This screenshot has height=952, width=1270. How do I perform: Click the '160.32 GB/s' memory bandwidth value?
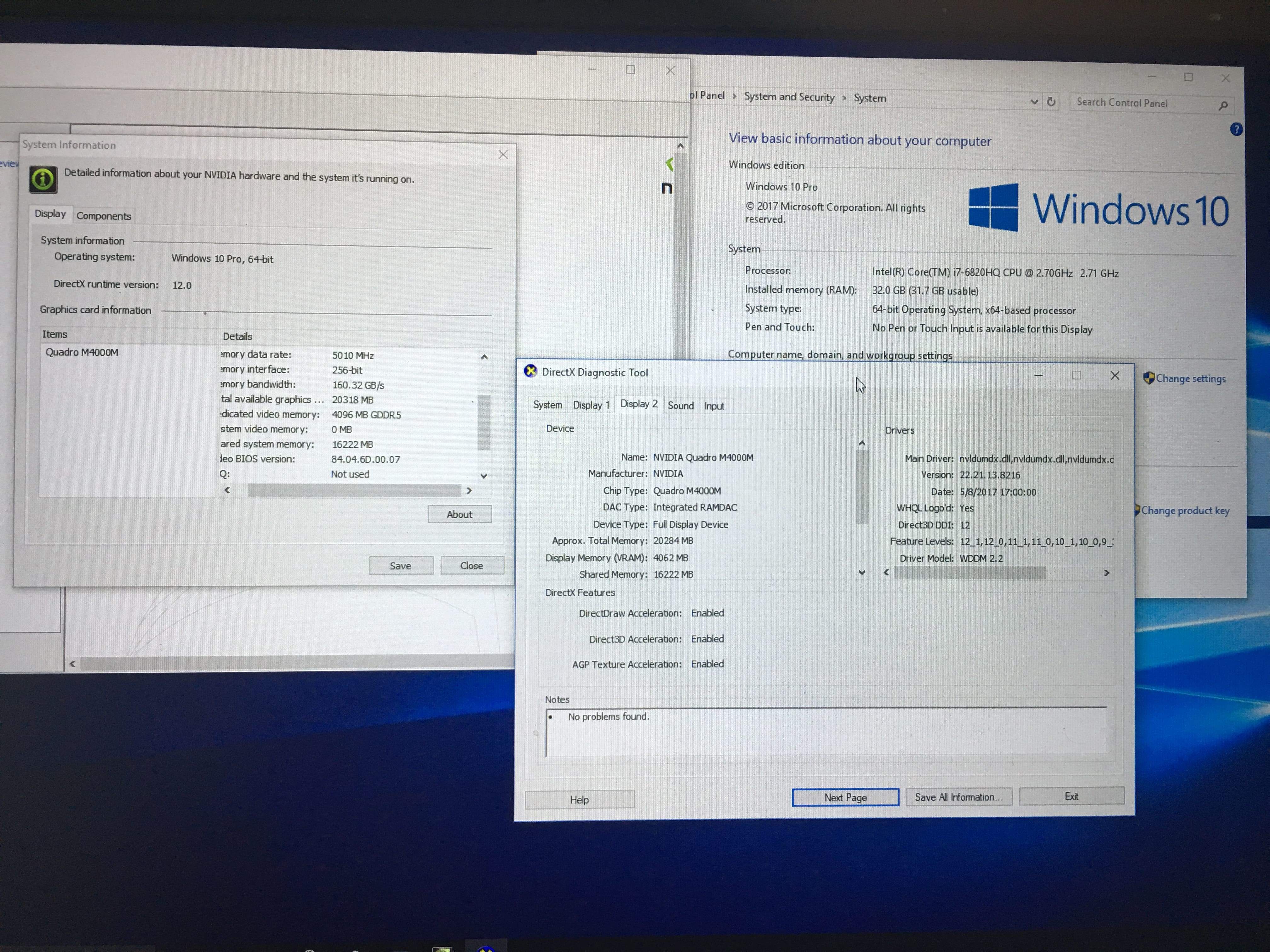point(358,385)
